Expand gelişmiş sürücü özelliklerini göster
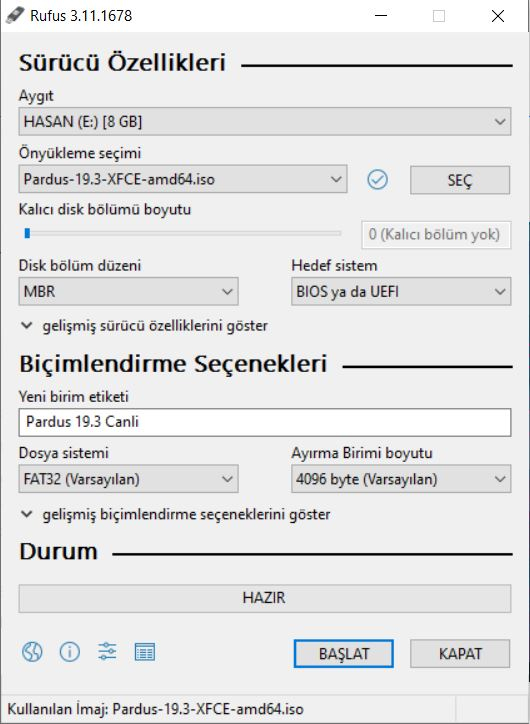 [x=144, y=326]
